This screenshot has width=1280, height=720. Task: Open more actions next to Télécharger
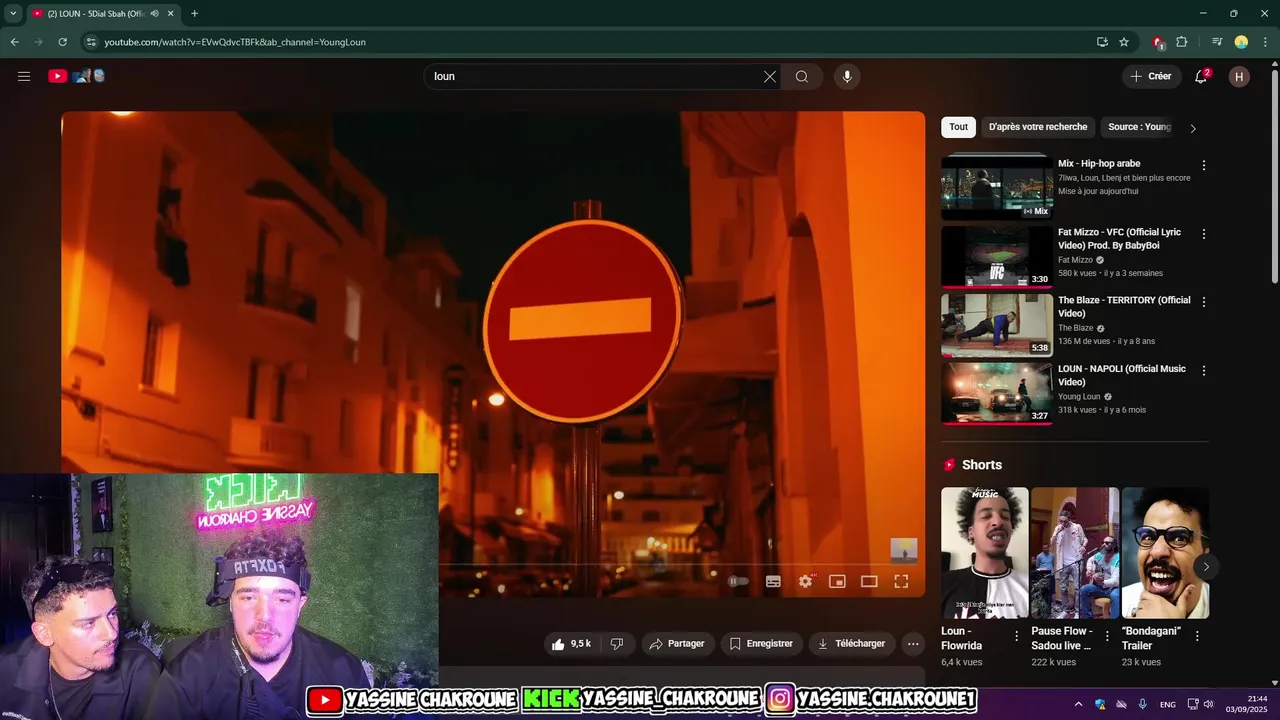[x=912, y=644]
